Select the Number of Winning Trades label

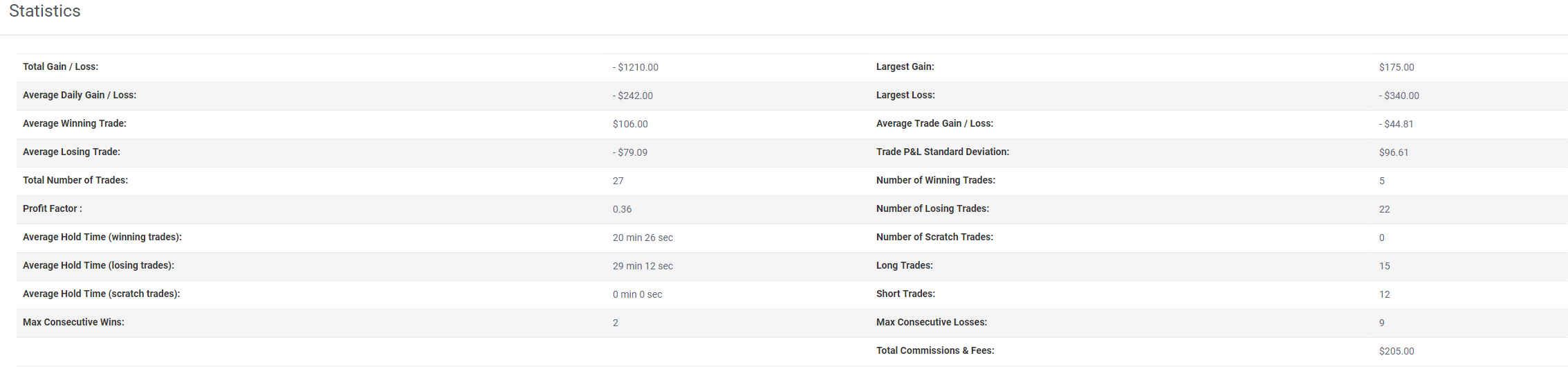coord(936,180)
